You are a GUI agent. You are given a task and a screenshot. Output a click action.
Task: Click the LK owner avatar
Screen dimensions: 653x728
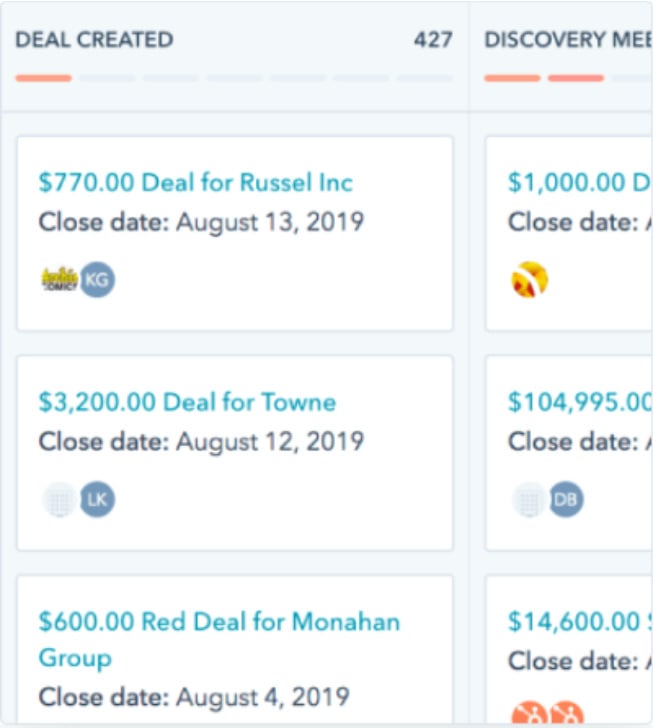(x=98, y=499)
